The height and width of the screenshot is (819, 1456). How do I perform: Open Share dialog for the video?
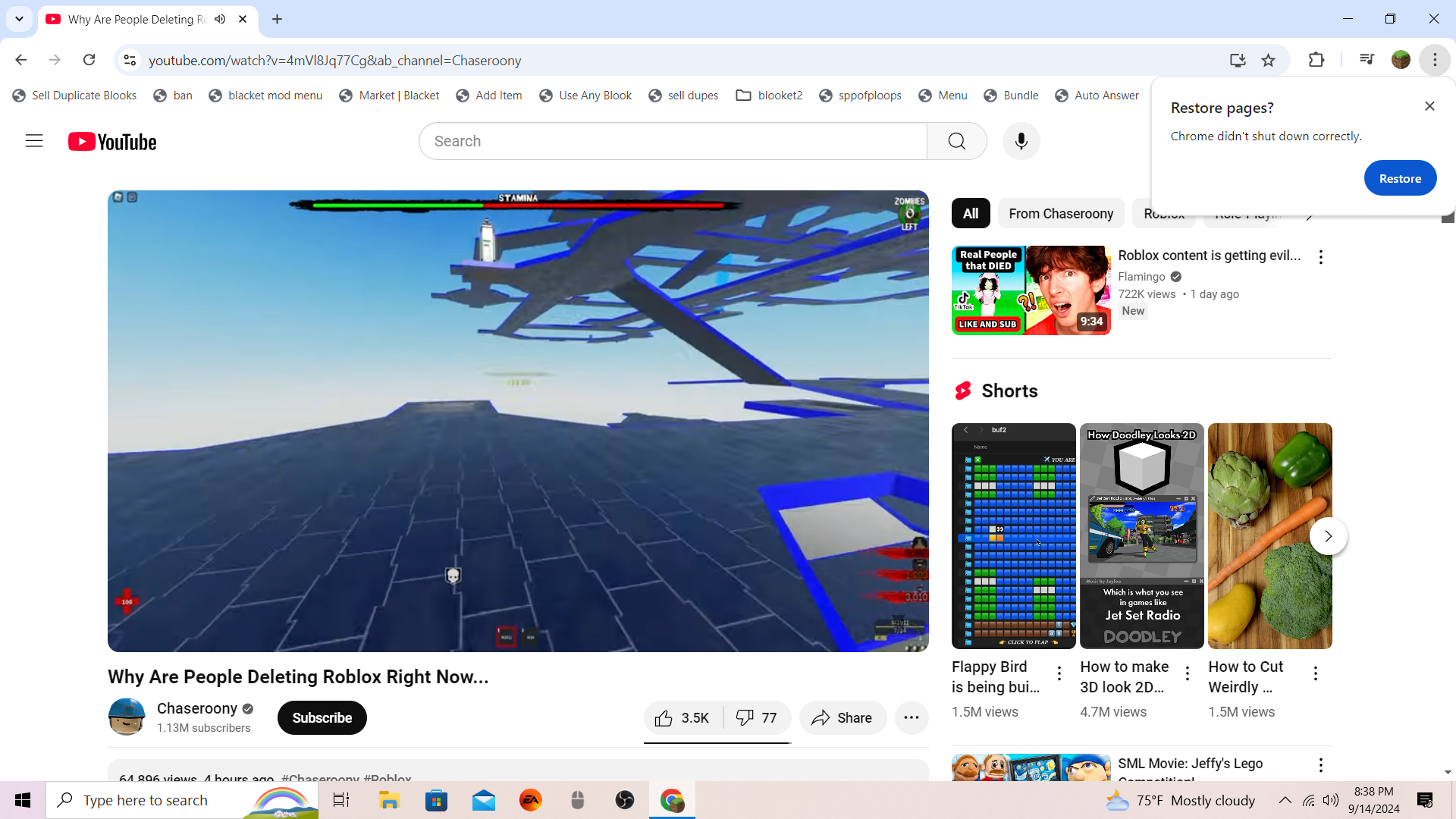tap(842, 718)
